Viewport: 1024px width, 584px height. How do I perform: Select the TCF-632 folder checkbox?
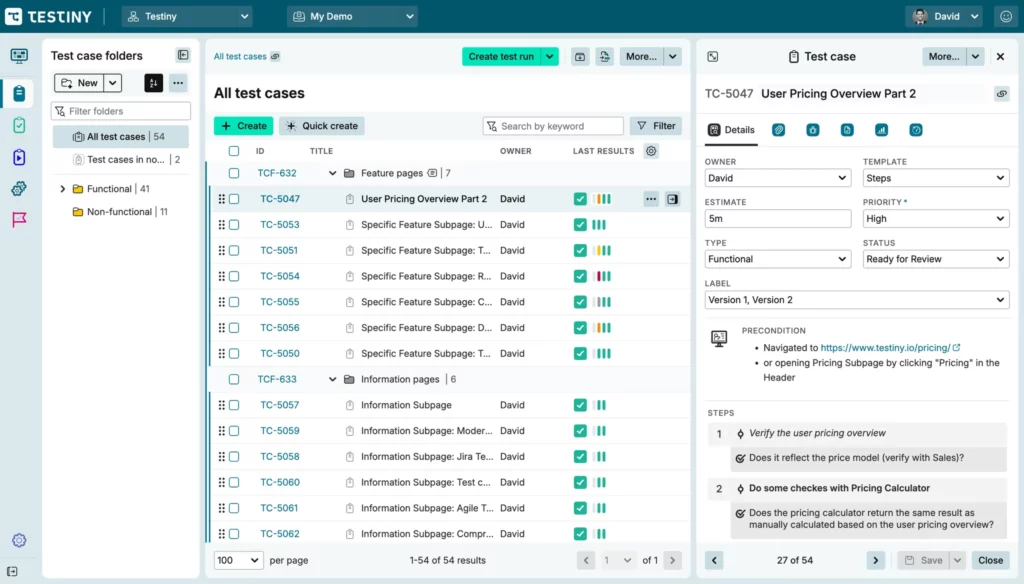234,173
